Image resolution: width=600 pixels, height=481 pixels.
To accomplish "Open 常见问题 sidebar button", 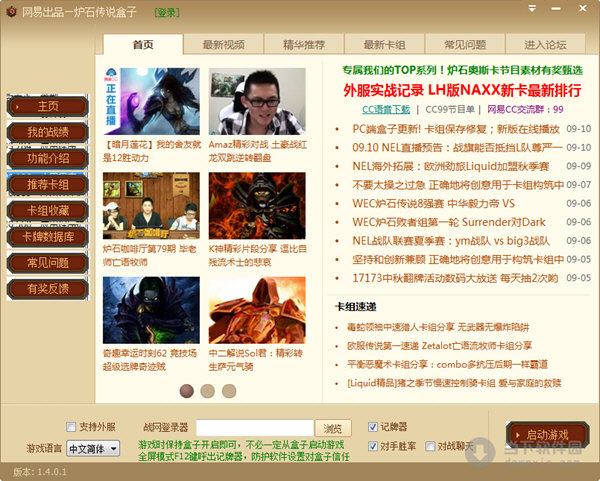I will (x=48, y=263).
